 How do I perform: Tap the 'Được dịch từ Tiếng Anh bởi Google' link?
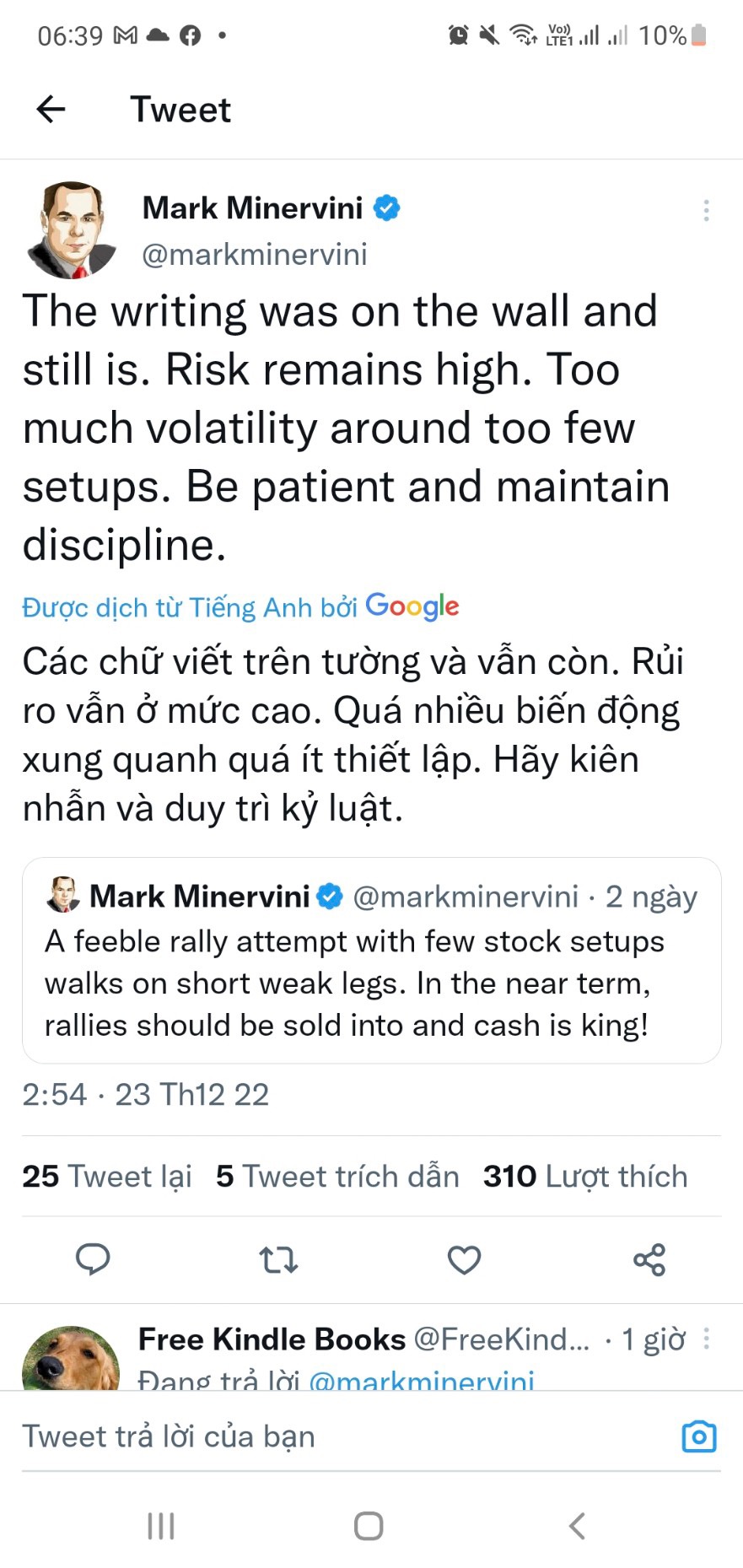coord(240,606)
